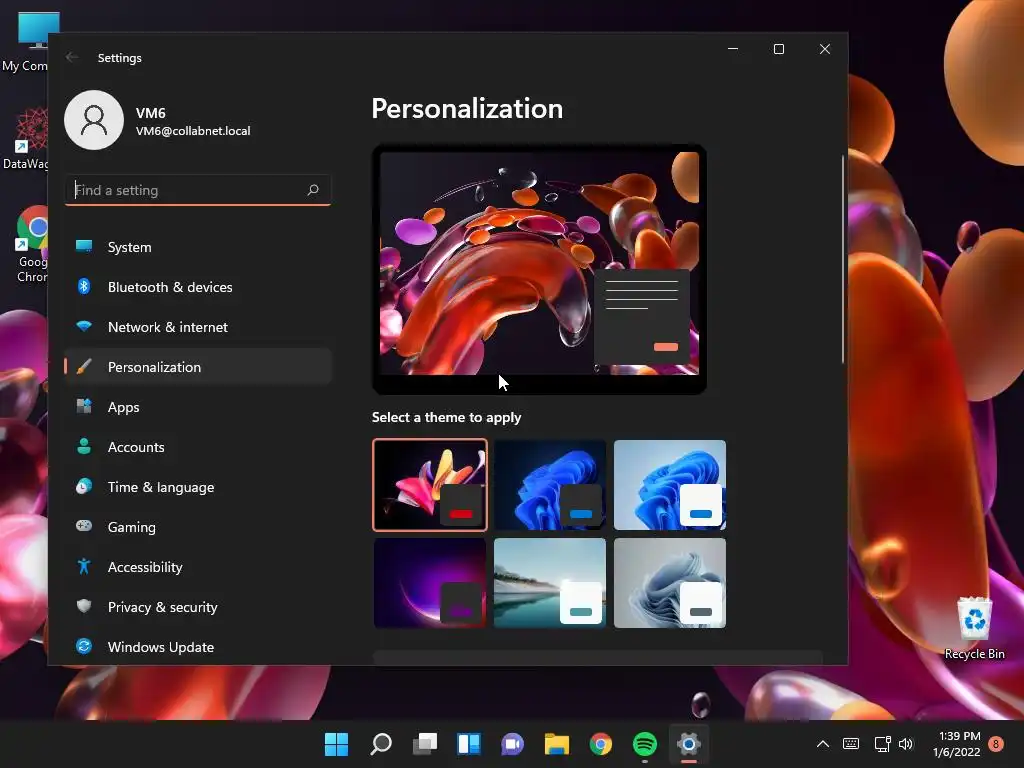Open the Windows Start menu
The image size is (1024, 768).
pos(336,743)
